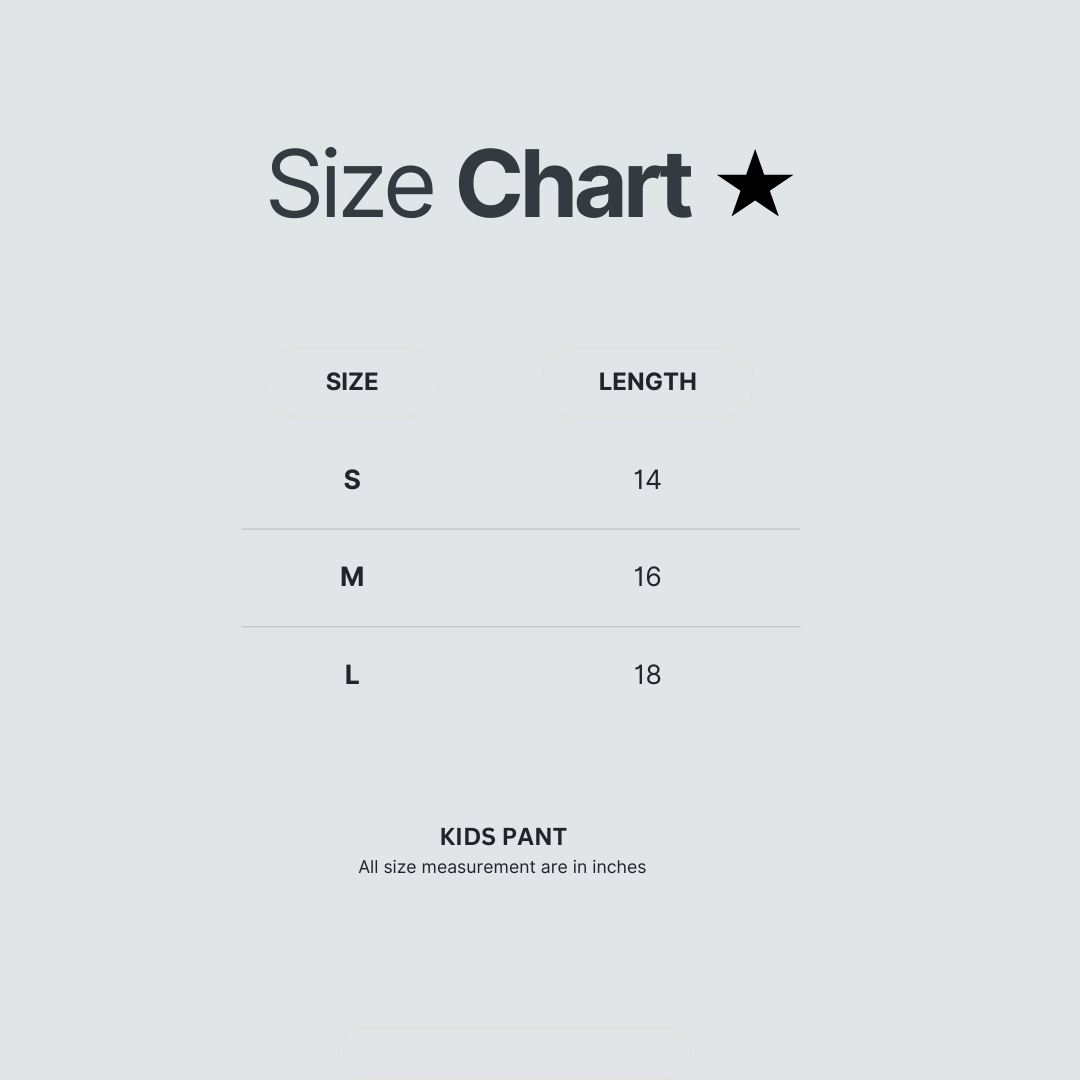Select the LENGTH column header pill
The image size is (1080, 1080).
pos(647,382)
